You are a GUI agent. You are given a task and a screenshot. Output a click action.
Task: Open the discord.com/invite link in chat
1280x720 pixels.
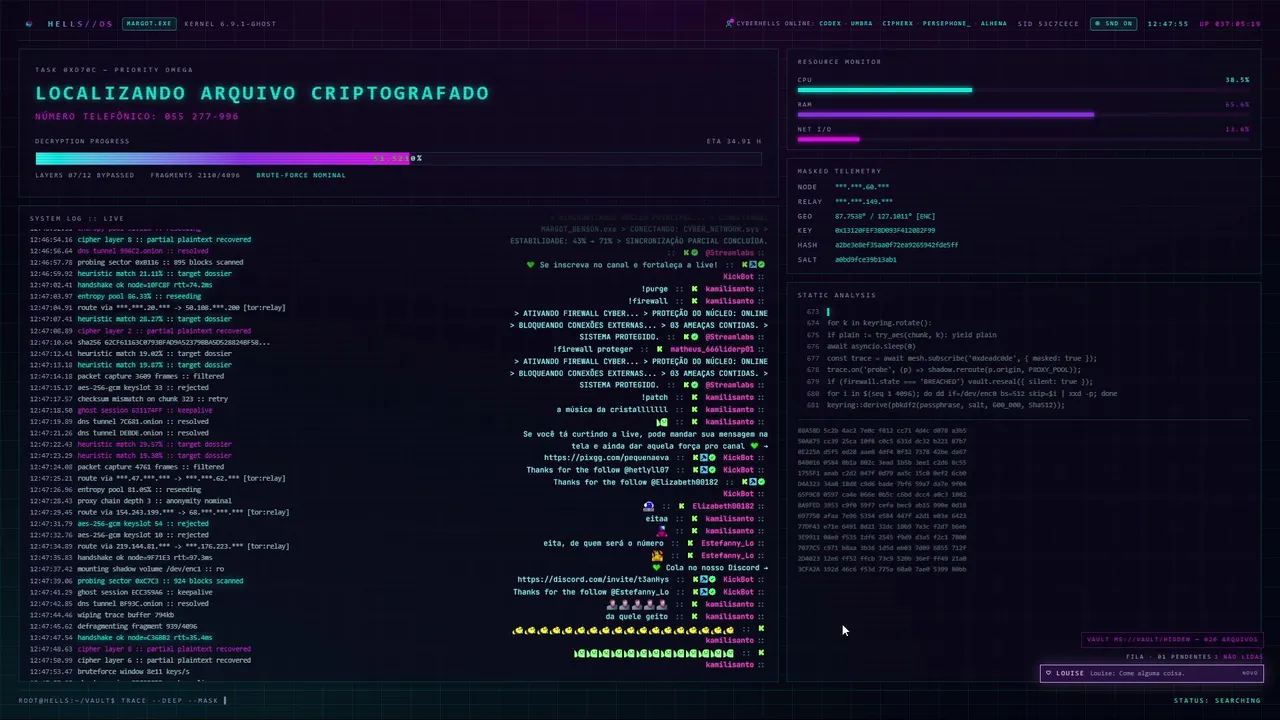click(593, 580)
